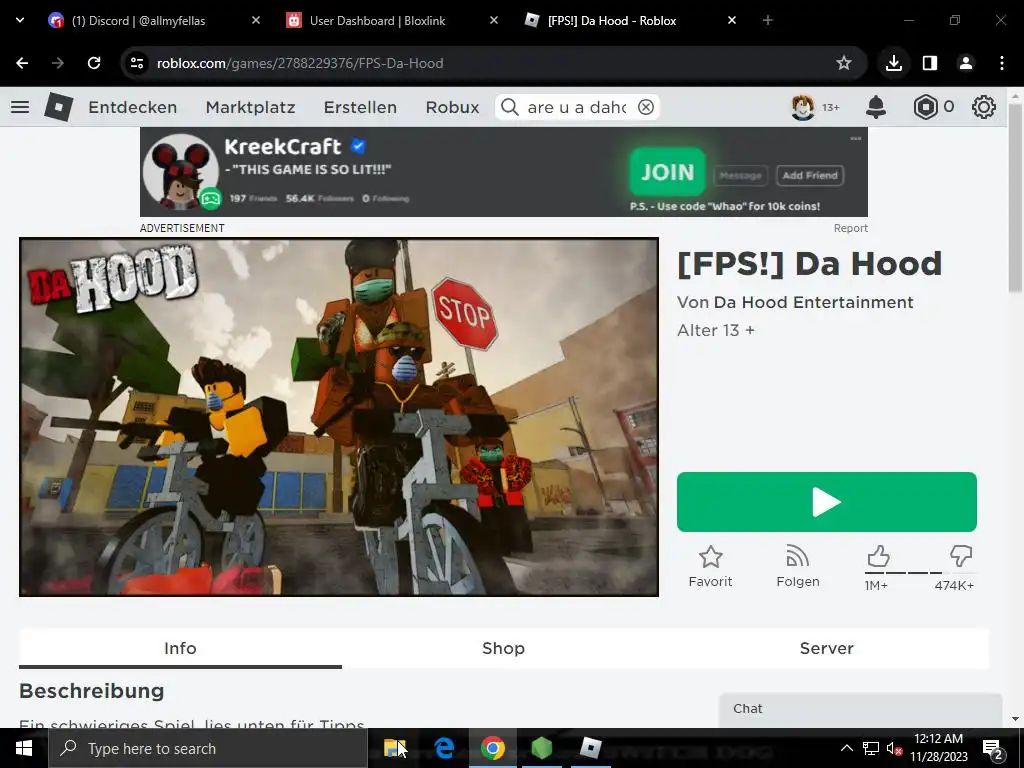This screenshot has height=768, width=1024.
Task: Click the Windows taskbar search box
Action: click(x=208, y=748)
